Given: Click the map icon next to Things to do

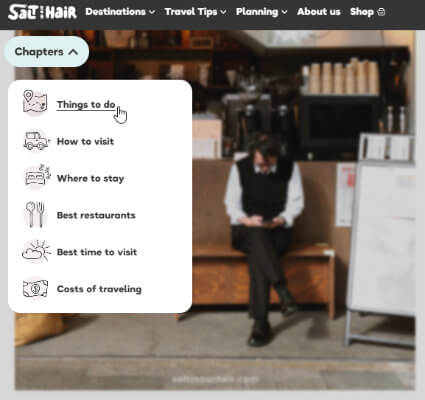Looking at the screenshot, I should 35,102.
